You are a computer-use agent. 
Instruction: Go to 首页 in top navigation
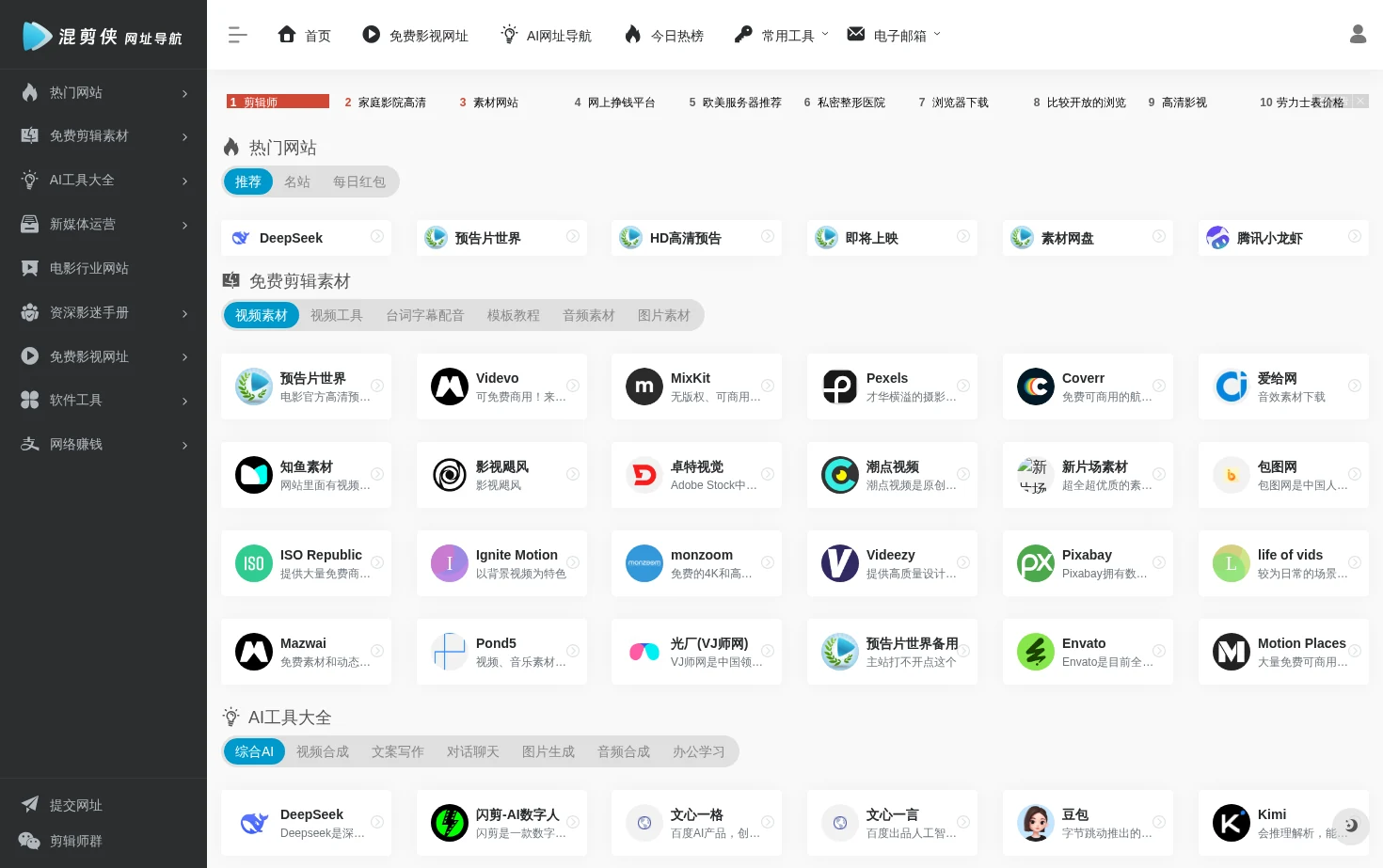304,35
